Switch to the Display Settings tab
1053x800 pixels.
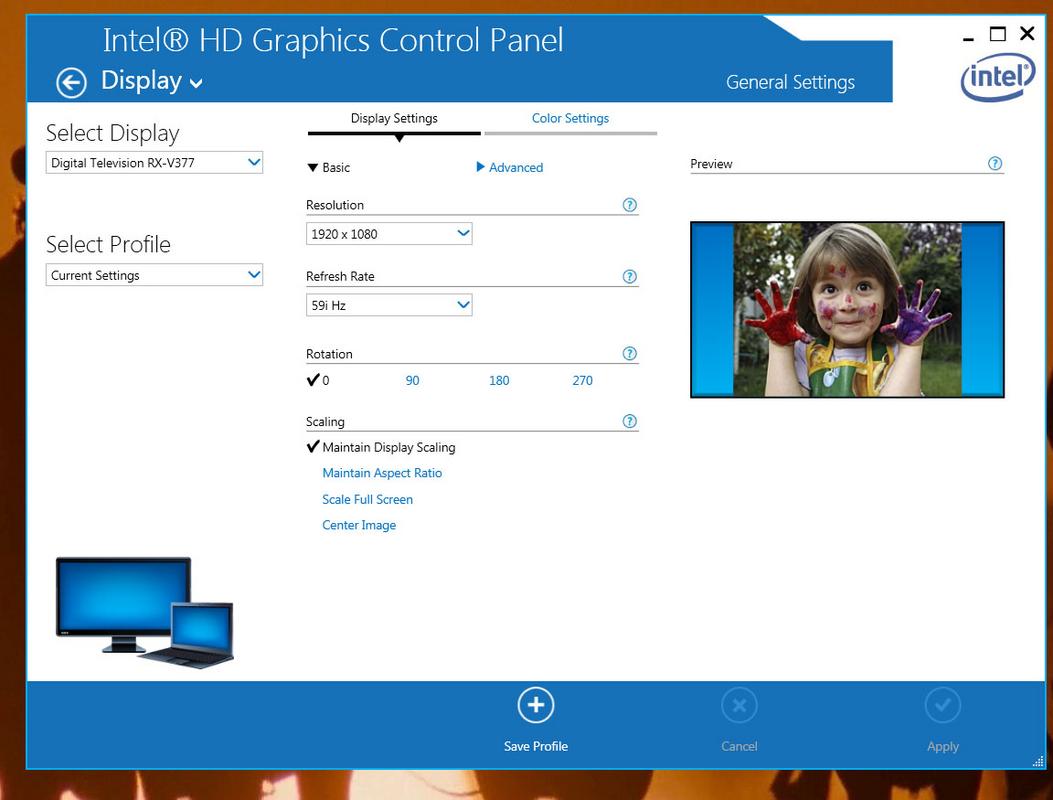tap(394, 118)
